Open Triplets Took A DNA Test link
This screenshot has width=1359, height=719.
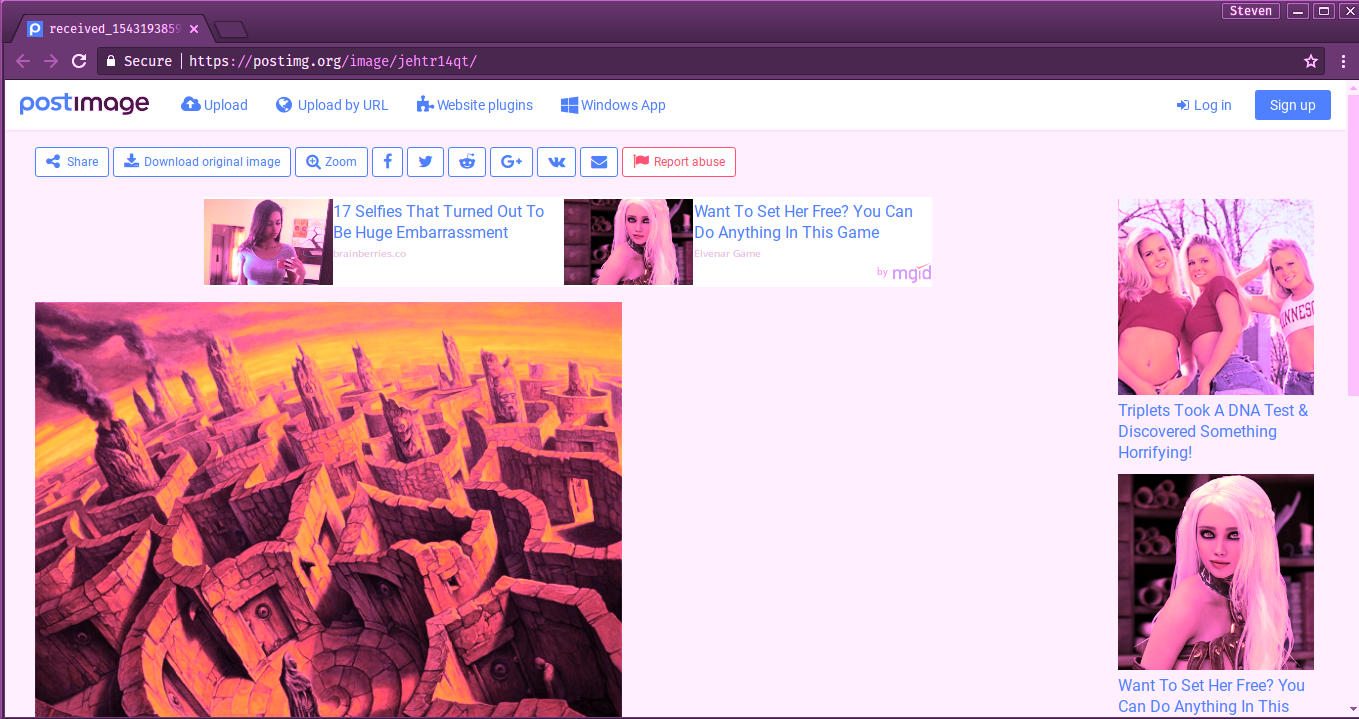1213,431
